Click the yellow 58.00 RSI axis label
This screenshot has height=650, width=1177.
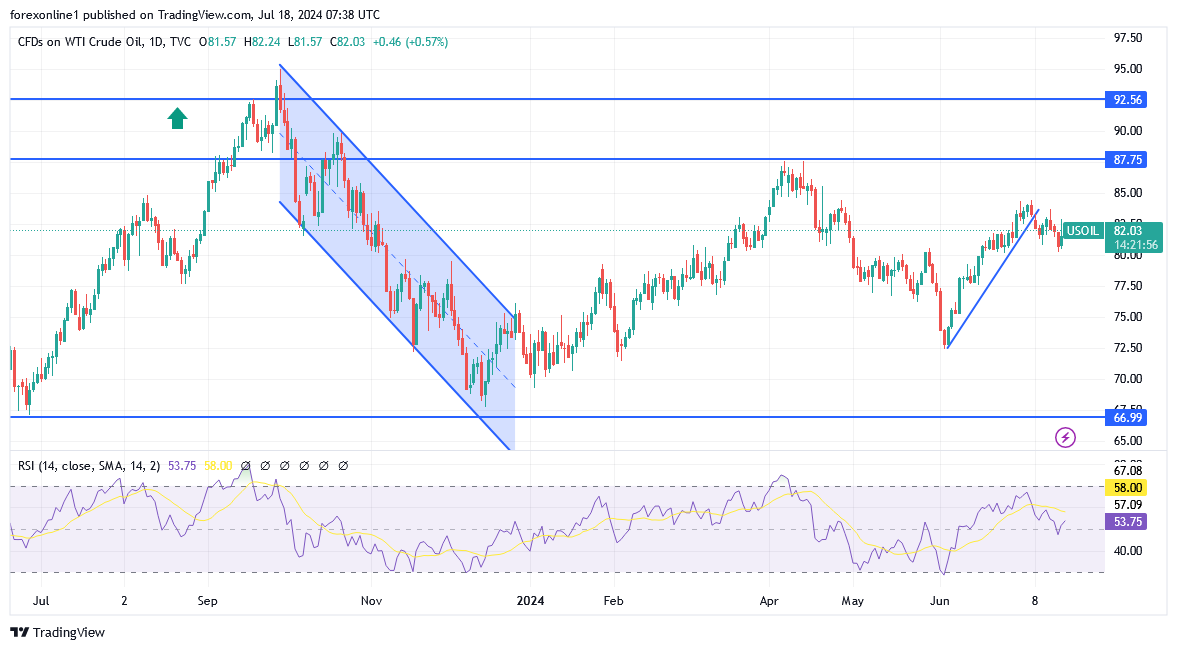1125,488
